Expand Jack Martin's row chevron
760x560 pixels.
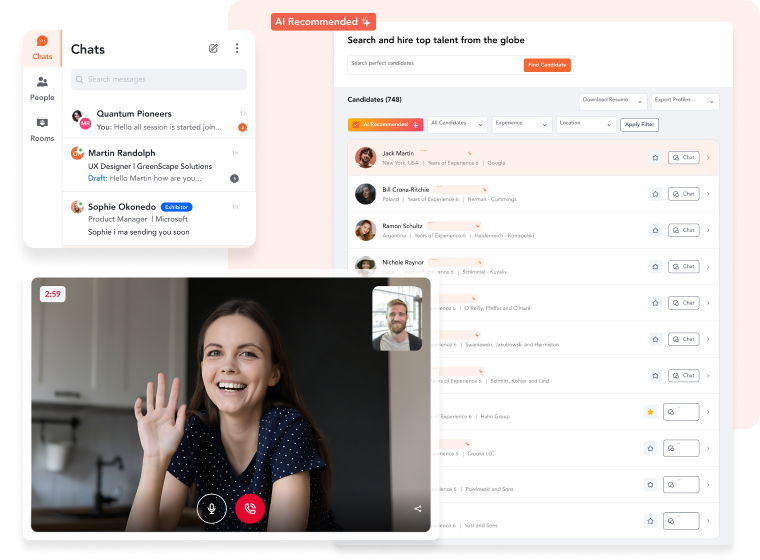[708, 158]
